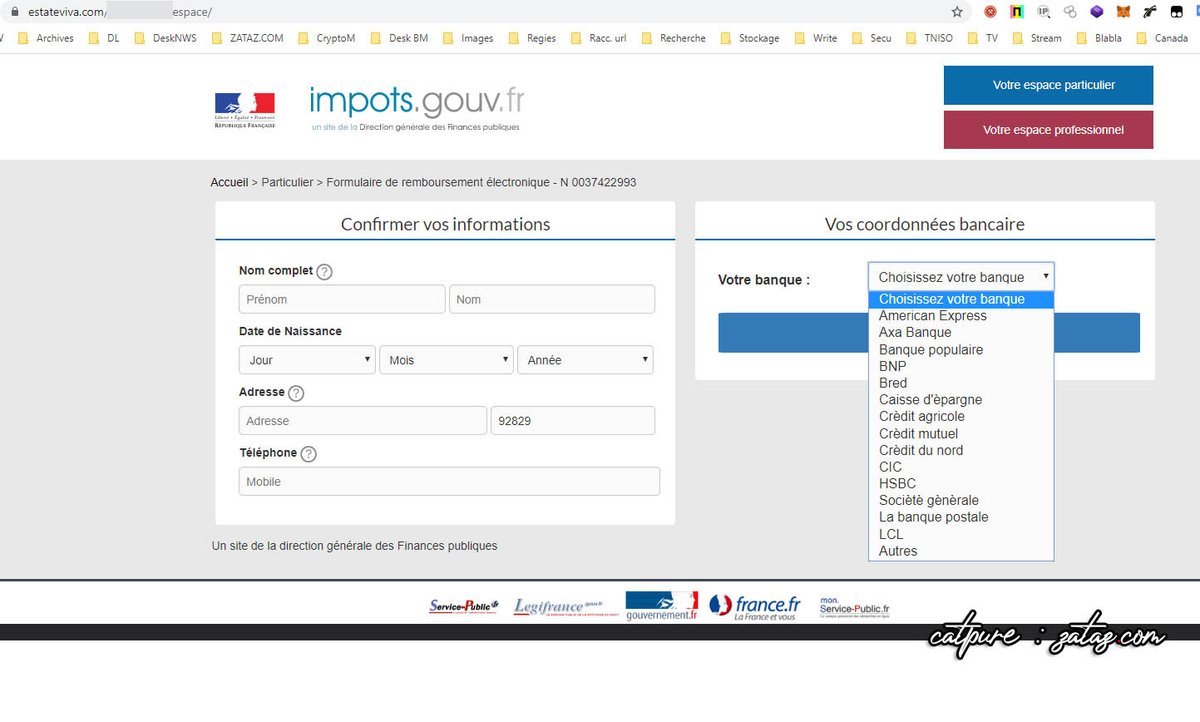Image resolution: width=1200 pixels, height=722 pixels.
Task: Select La banque postale option
Action: coord(961,517)
